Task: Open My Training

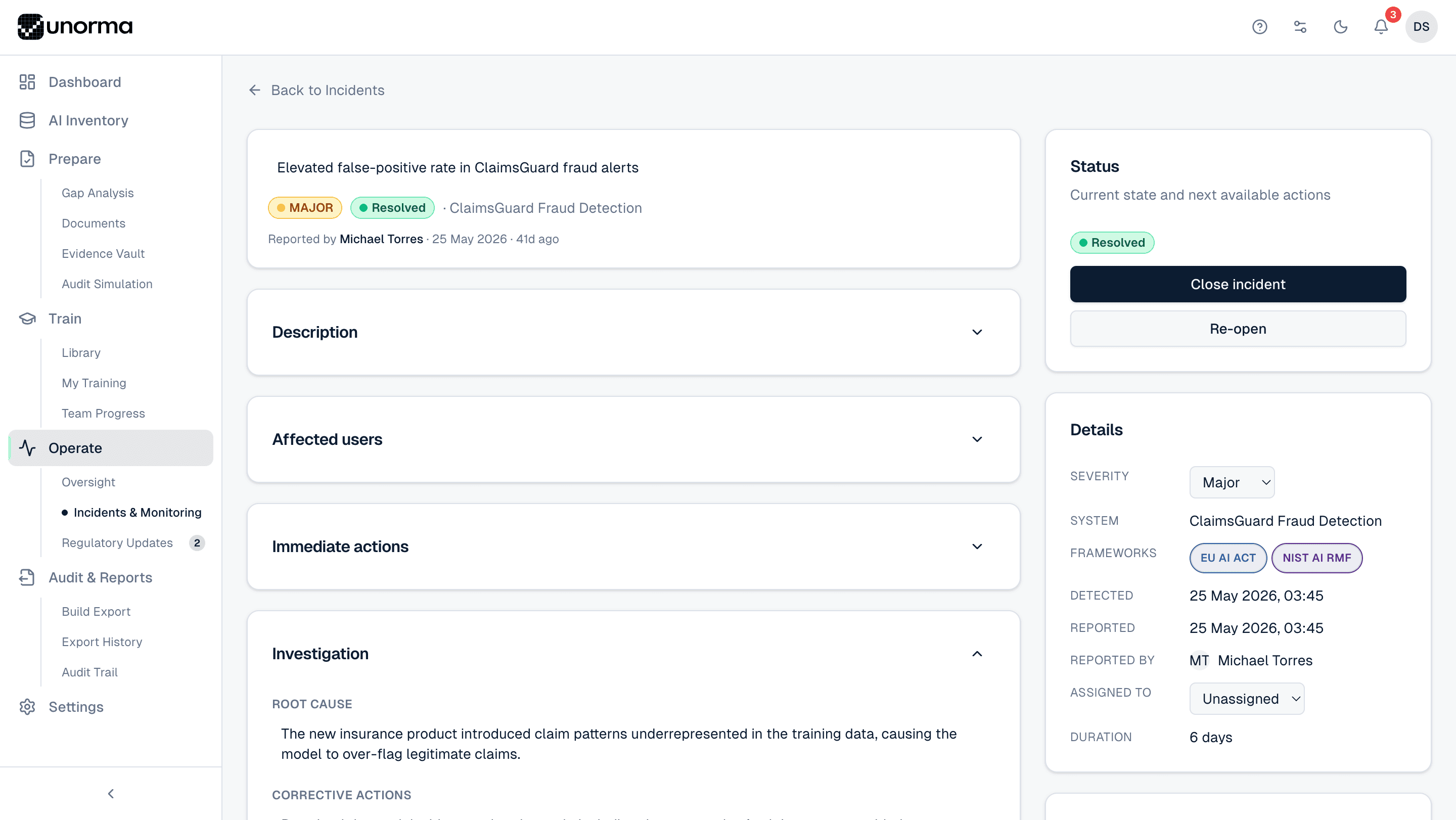Action: (94, 383)
